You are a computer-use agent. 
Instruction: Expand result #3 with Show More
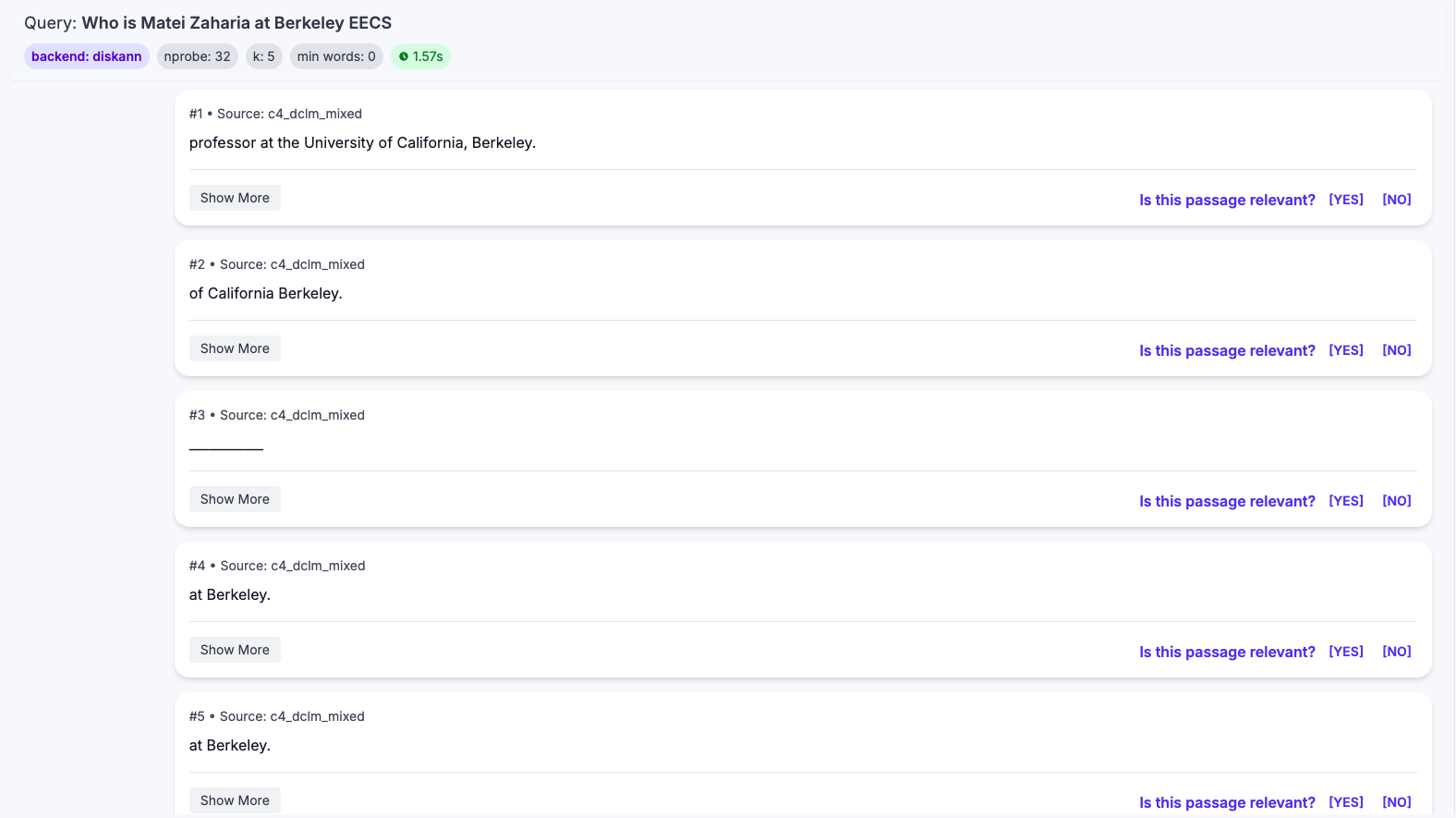point(235,499)
